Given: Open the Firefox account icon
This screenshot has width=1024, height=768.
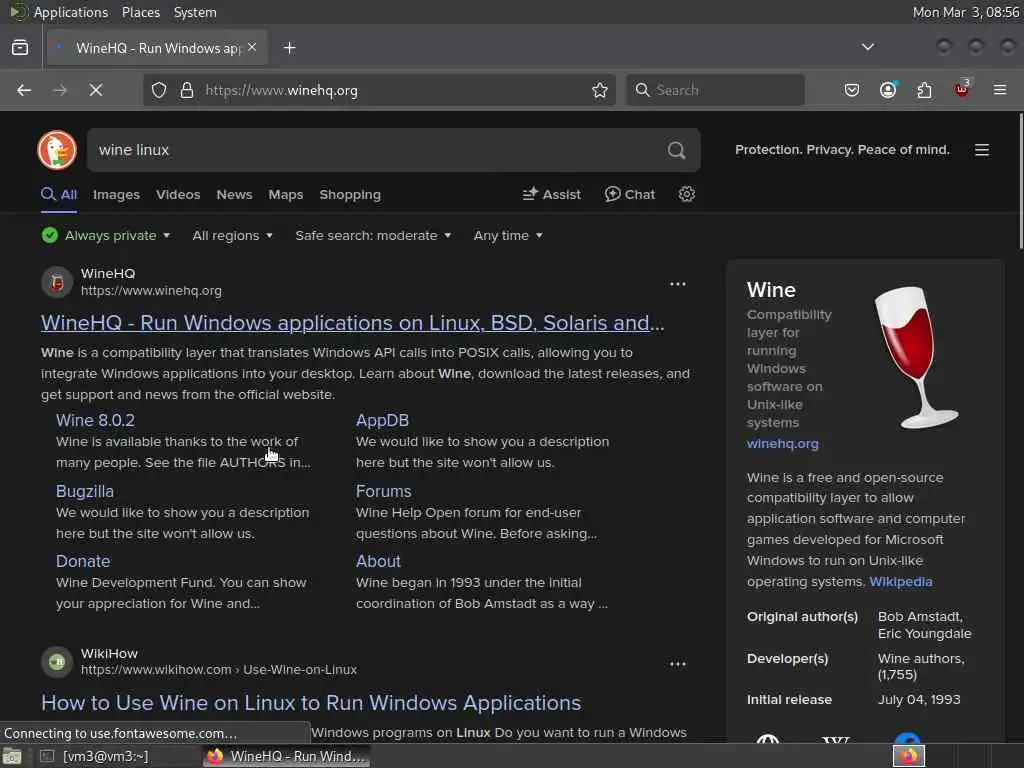Looking at the screenshot, I should pyautogui.click(x=888, y=90).
